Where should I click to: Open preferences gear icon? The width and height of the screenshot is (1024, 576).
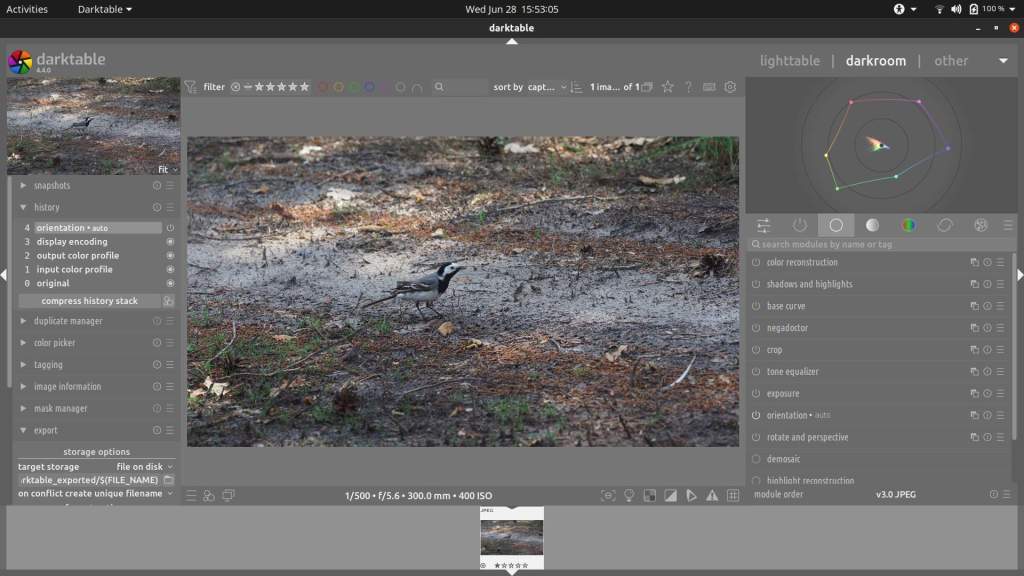pos(730,87)
